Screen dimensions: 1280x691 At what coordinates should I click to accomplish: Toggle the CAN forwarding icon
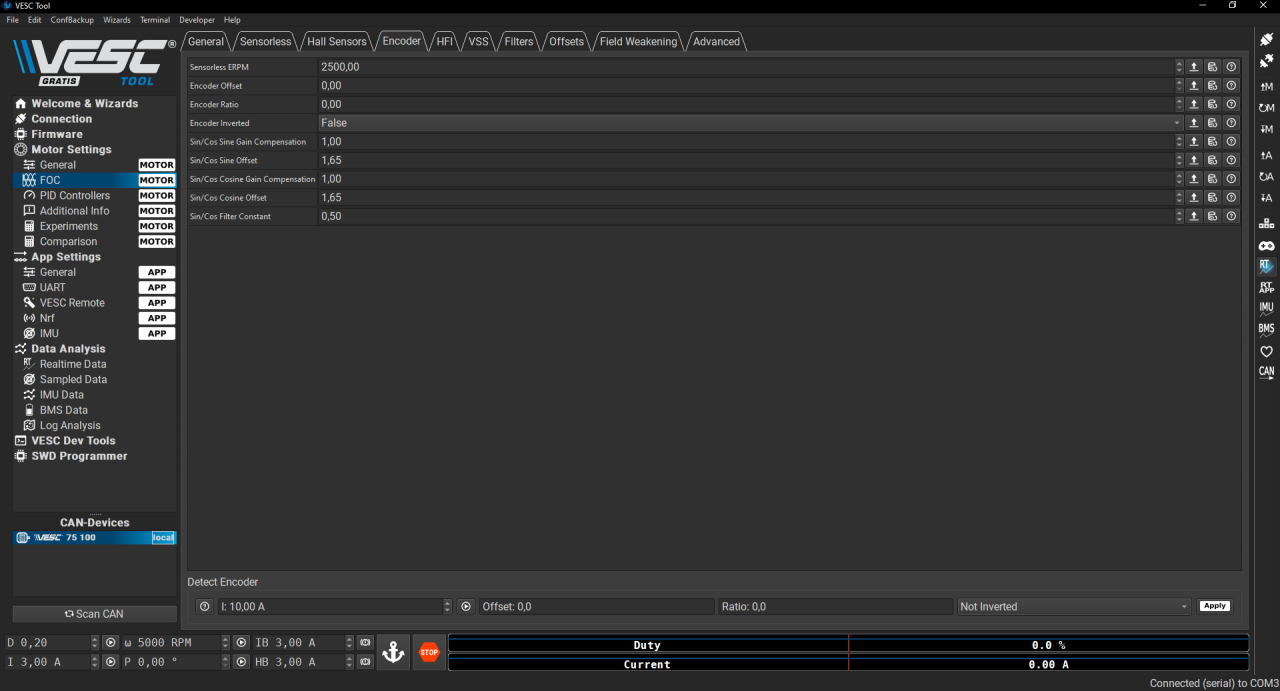[x=1266, y=372]
